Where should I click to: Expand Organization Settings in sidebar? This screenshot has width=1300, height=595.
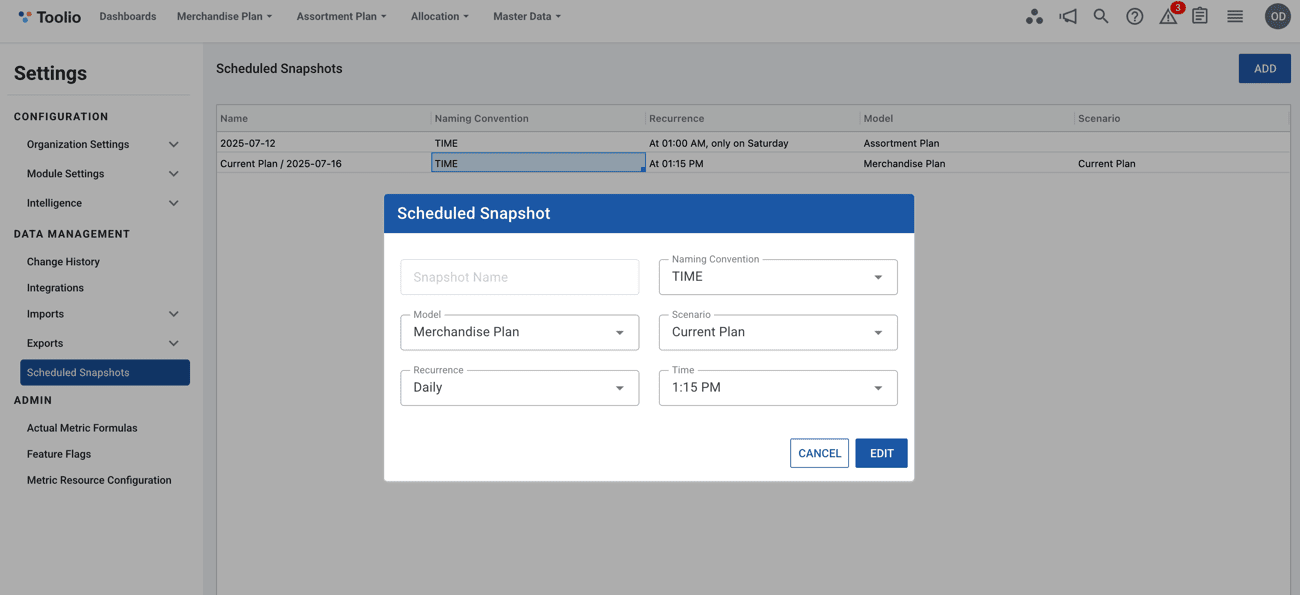coord(103,144)
